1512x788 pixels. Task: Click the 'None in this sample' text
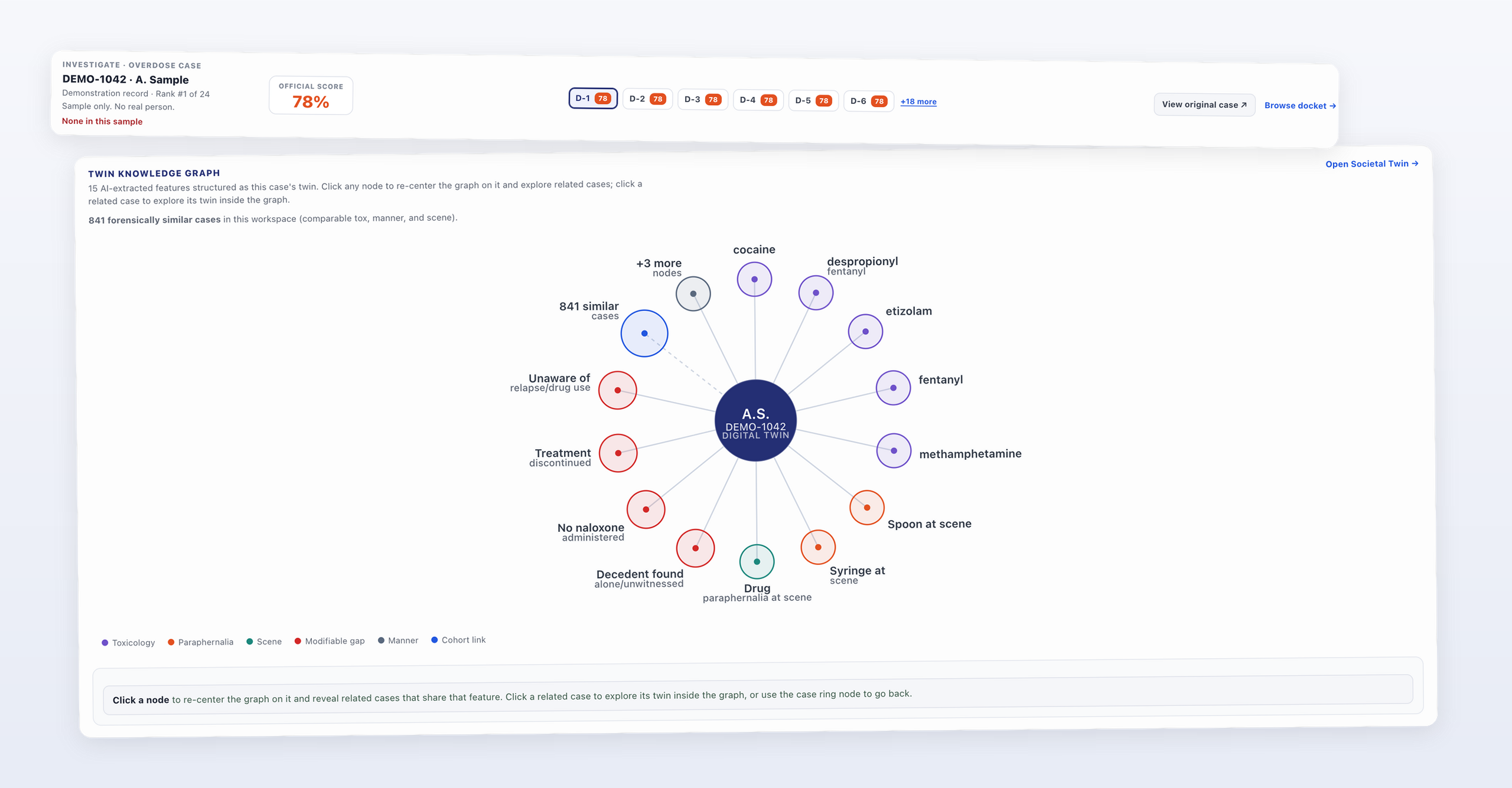pyautogui.click(x=102, y=121)
